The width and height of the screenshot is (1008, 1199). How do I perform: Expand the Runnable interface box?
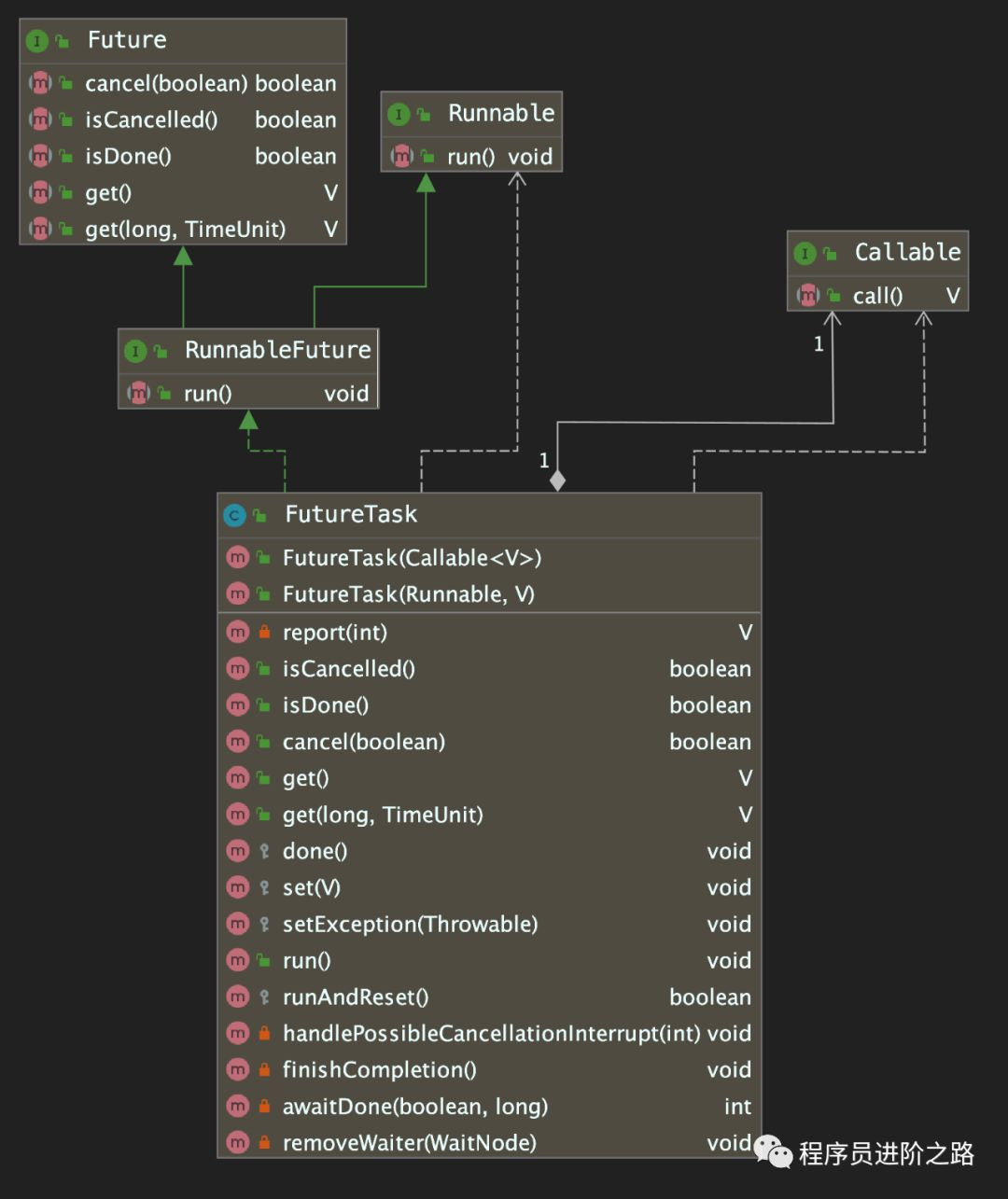tap(501, 113)
